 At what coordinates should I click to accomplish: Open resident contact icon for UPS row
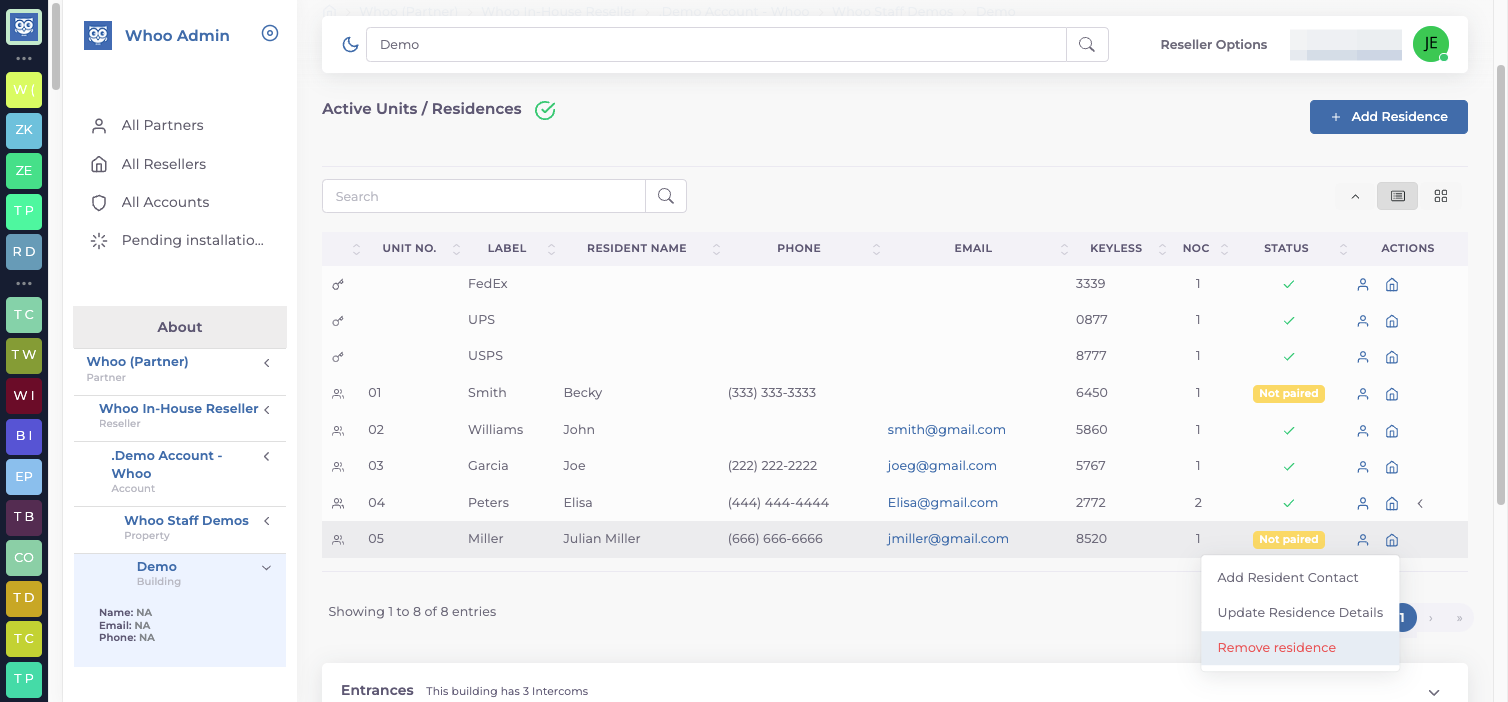click(x=1362, y=321)
